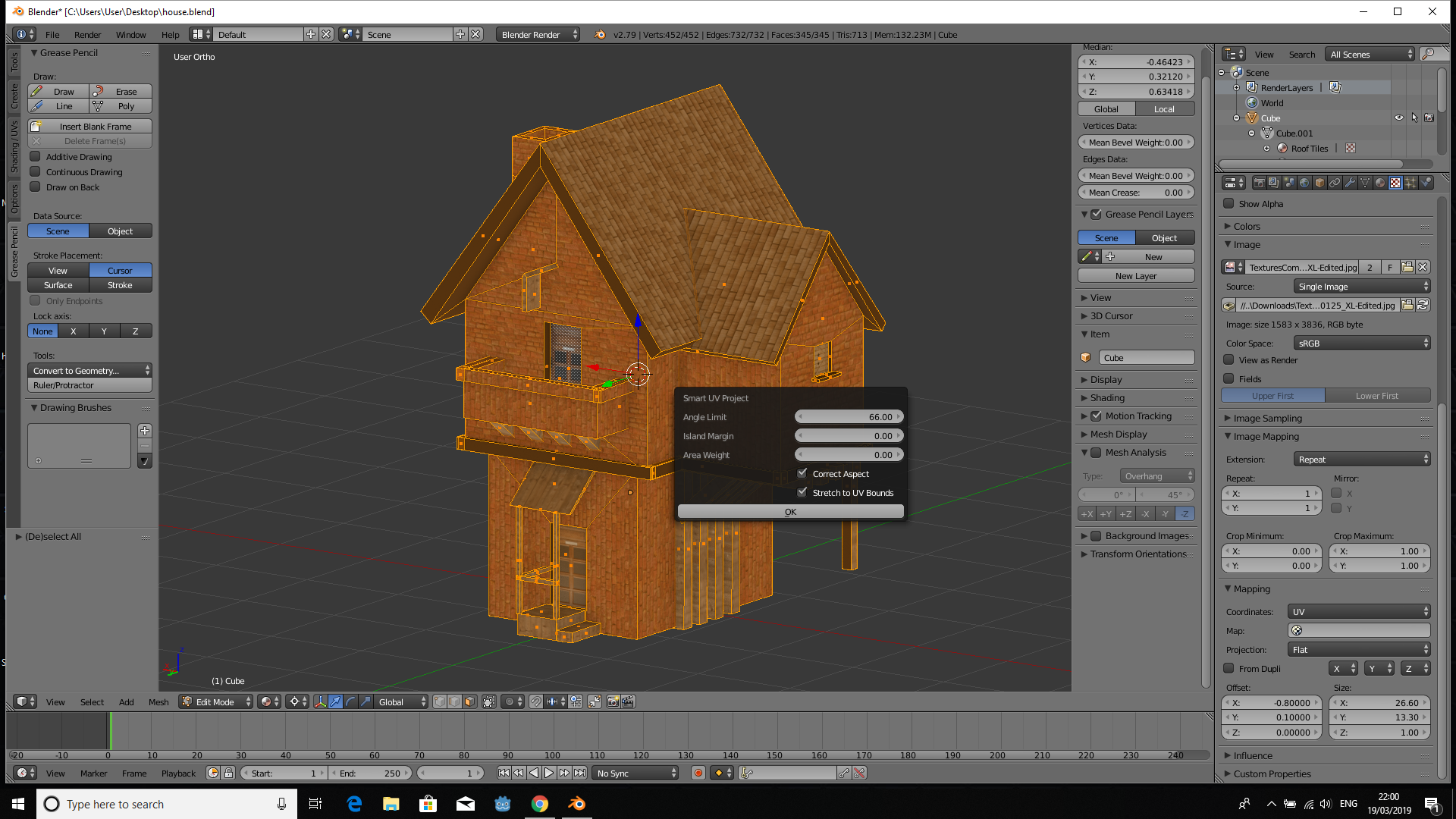Click the Local coordinate space button

1163,109
